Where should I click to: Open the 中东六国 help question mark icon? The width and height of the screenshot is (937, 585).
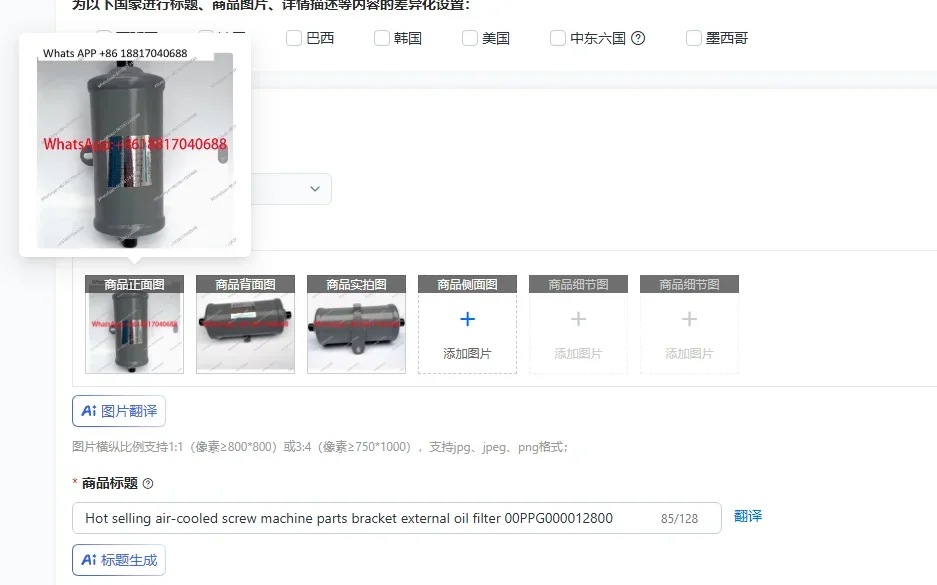tap(637, 38)
